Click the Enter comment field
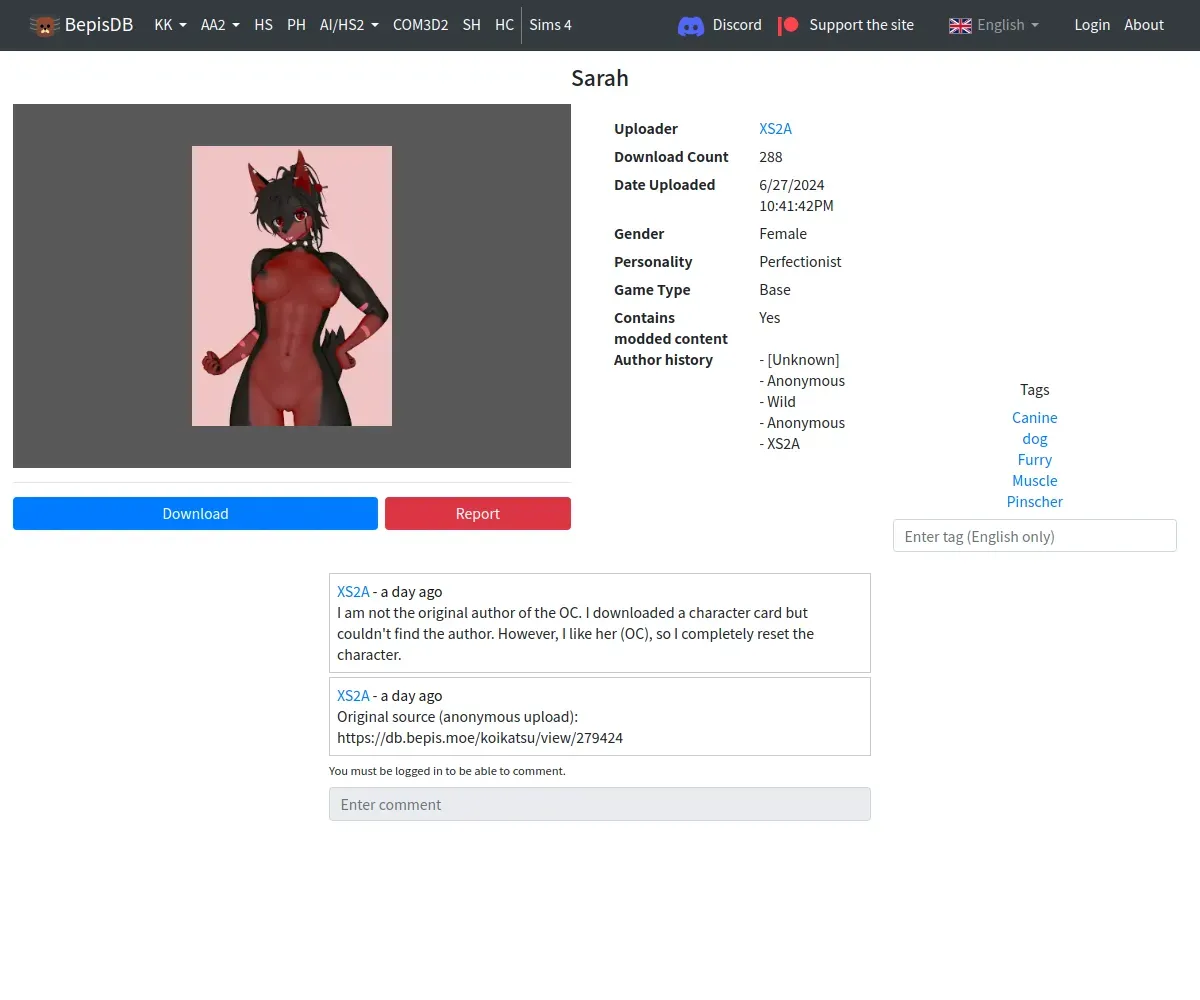This screenshot has width=1200, height=1000. click(x=600, y=804)
